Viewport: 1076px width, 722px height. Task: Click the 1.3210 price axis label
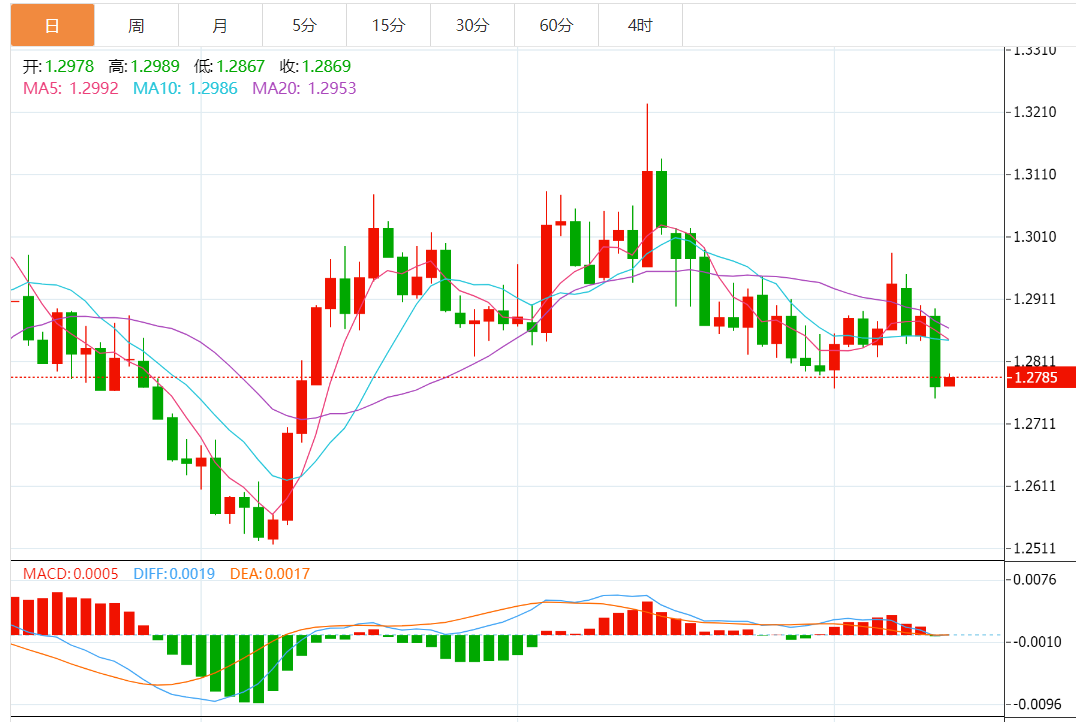(1035, 112)
